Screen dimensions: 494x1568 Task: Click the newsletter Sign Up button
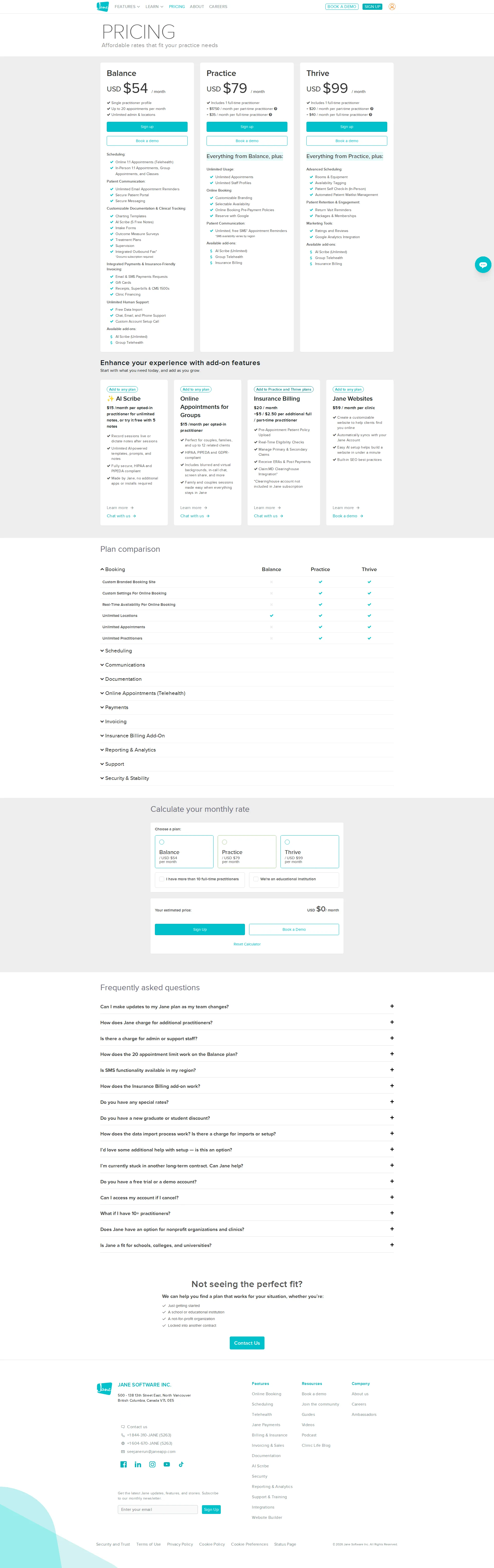tap(211, 1510)
